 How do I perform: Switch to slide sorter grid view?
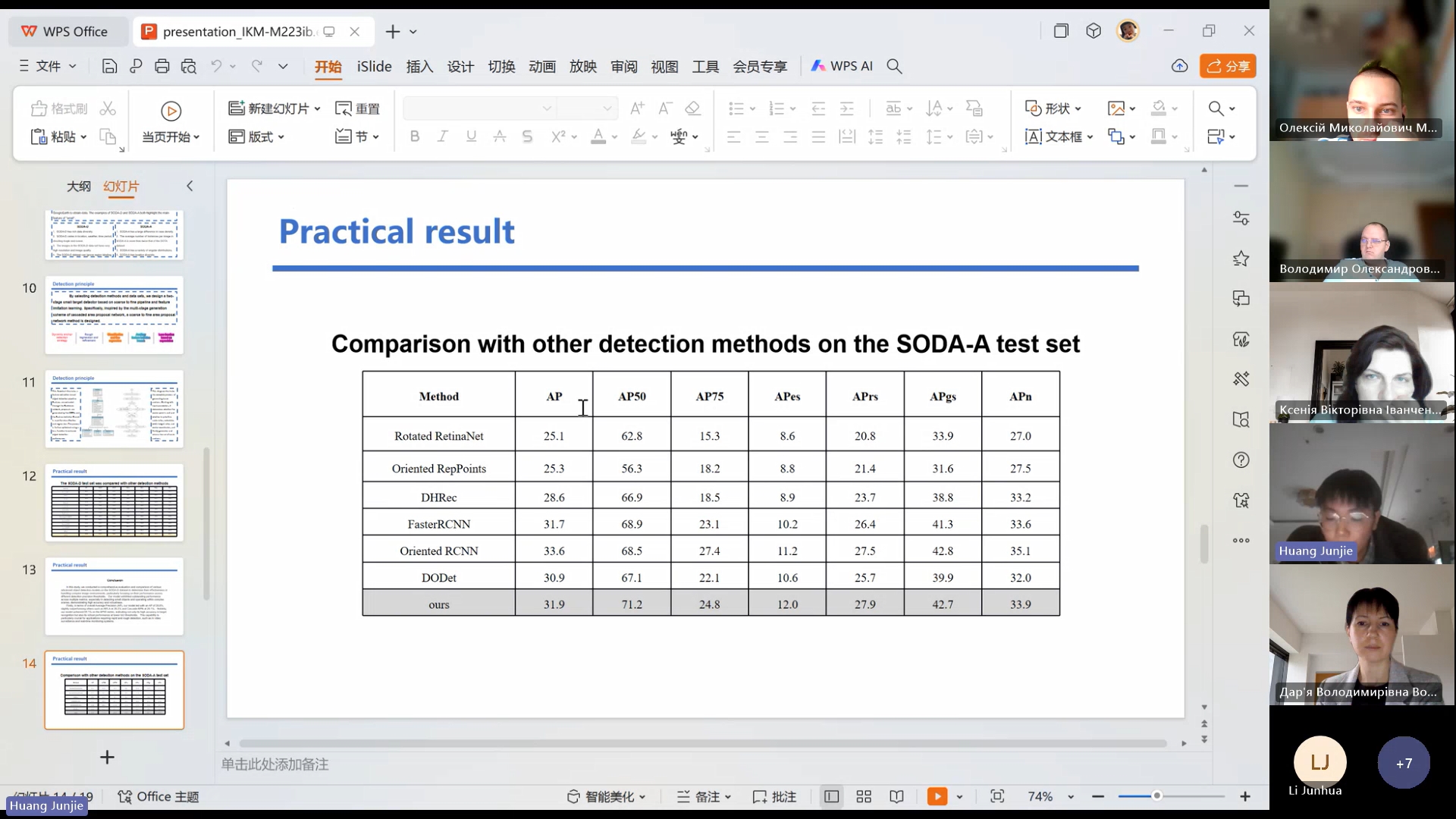(864, 796)
